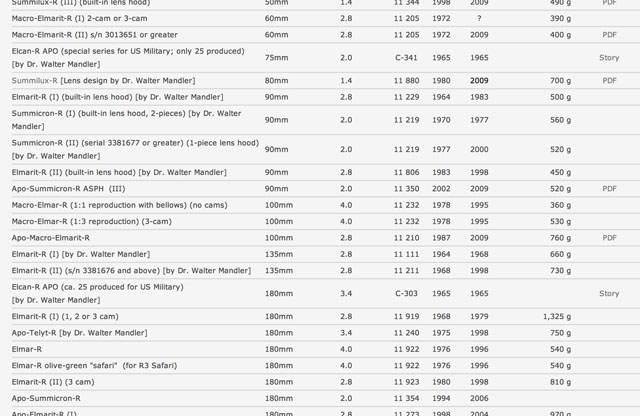Viewport: 640px width, 416px height.
Task: Click order number '11 210' cell
Action: [406, 238]
